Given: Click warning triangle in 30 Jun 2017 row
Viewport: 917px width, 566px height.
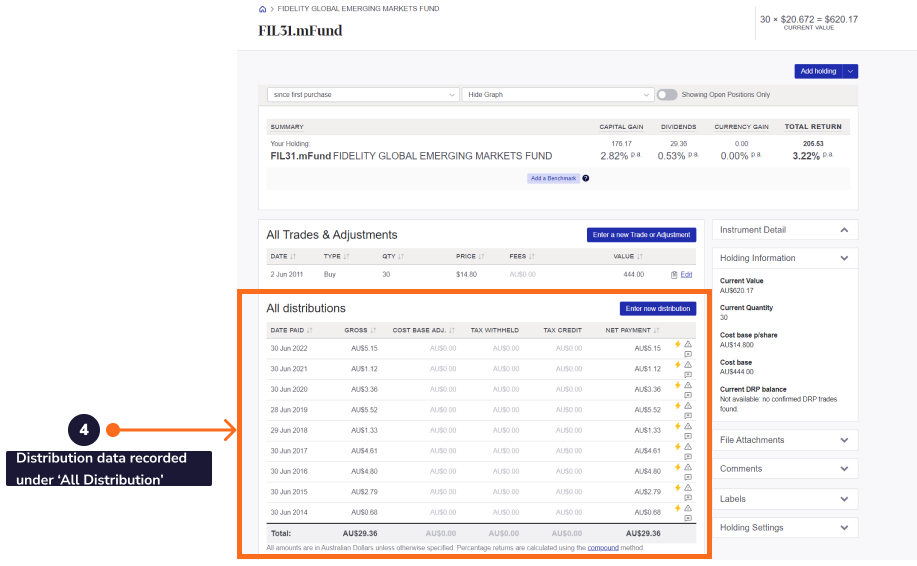Looking at the screenshot, I should click(x=688, y=447).
